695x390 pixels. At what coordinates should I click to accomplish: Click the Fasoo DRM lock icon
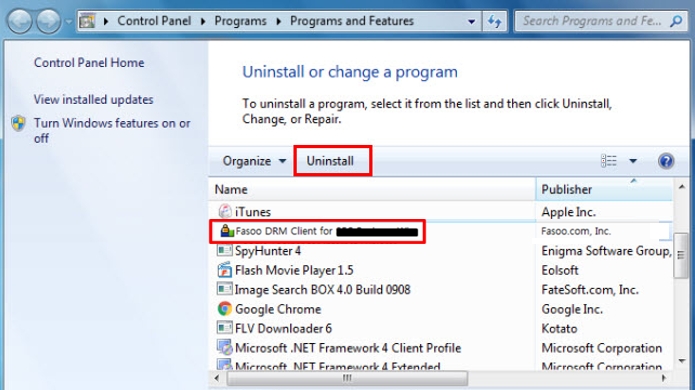click(x=226, y=230)
